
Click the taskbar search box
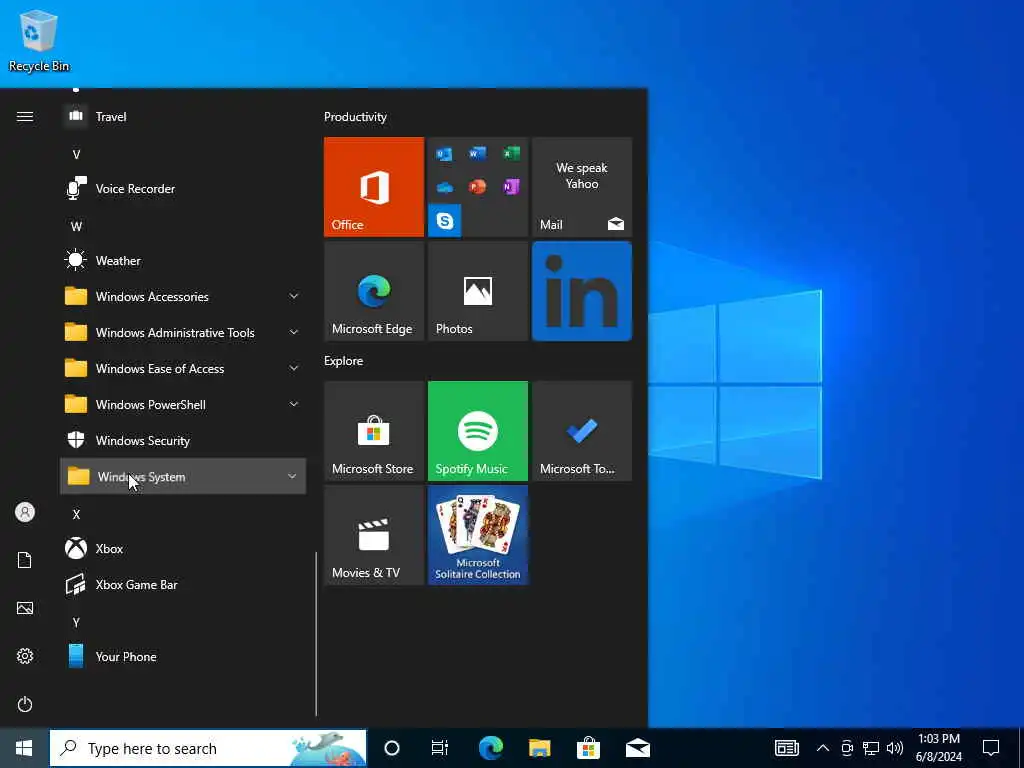[208, 748]
